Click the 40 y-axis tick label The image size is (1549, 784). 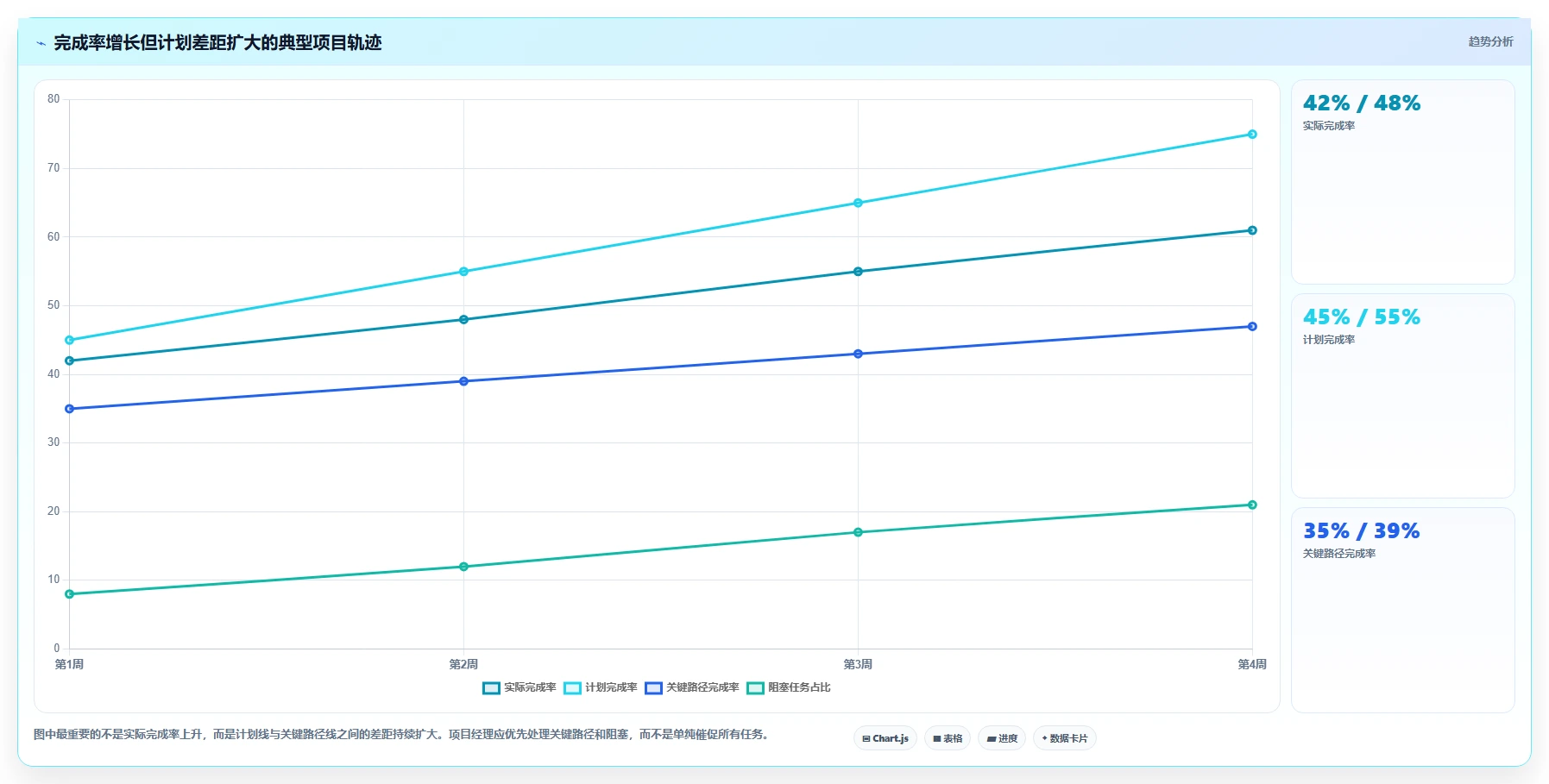tap(54, 373)
